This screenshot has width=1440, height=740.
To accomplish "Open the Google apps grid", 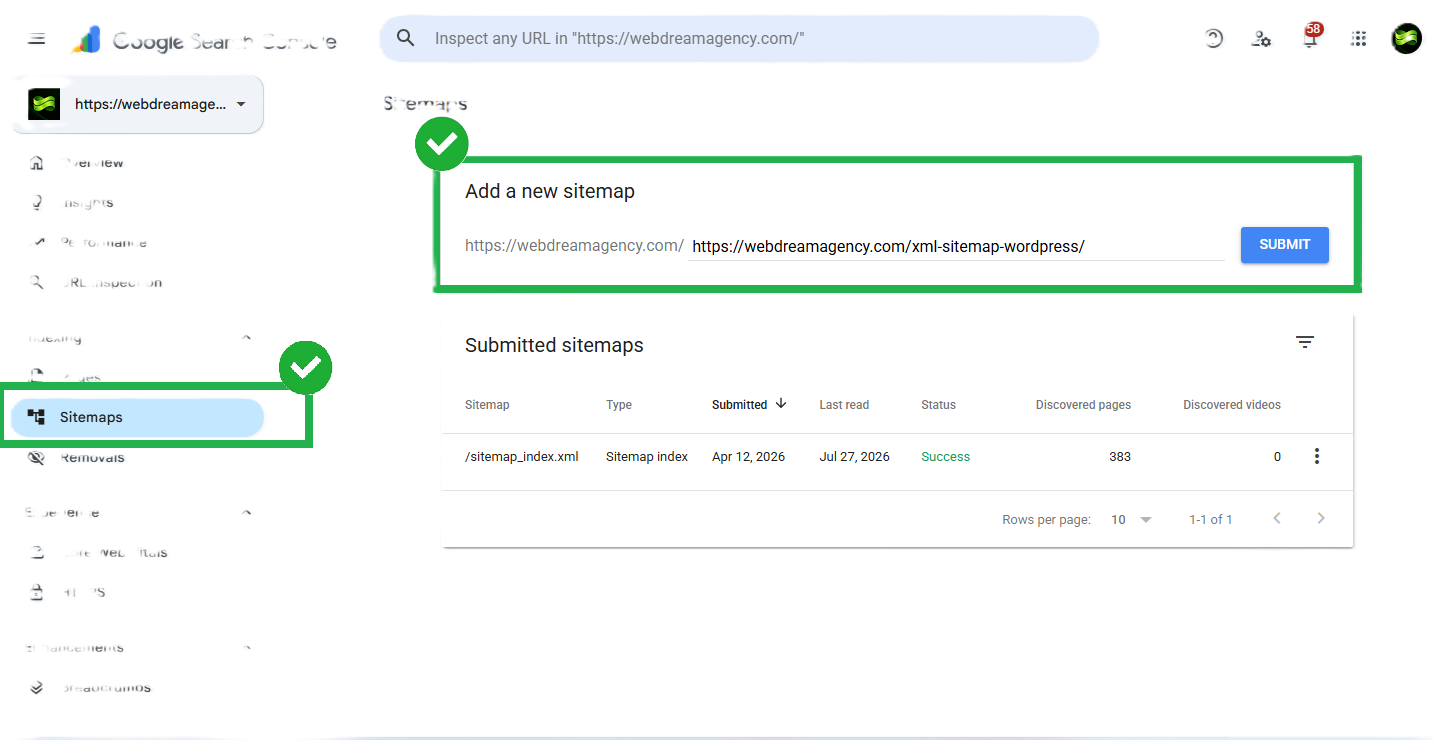I will (x=1358, y=39).
